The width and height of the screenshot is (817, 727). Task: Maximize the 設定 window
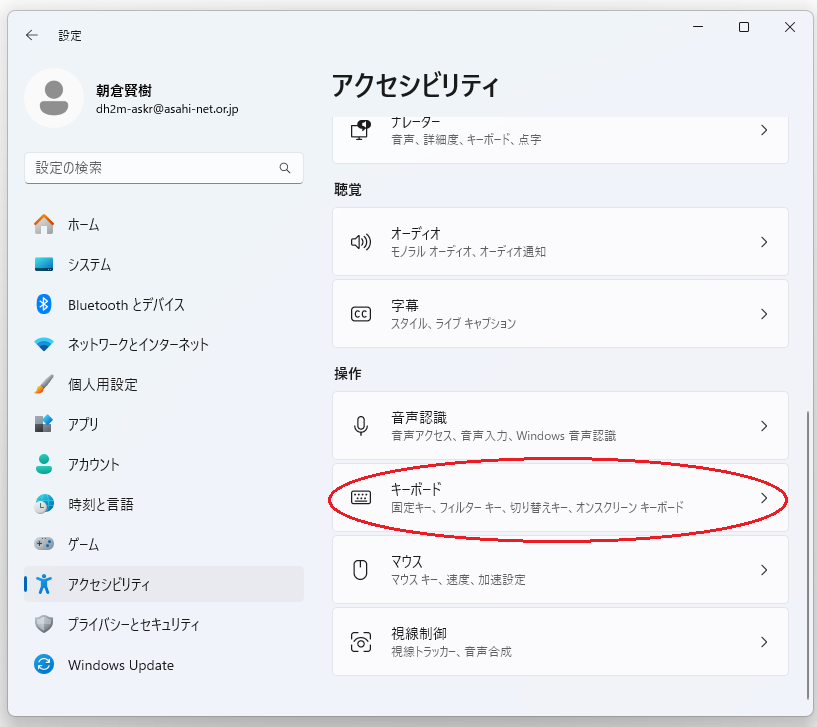click(x=744, y=27)
